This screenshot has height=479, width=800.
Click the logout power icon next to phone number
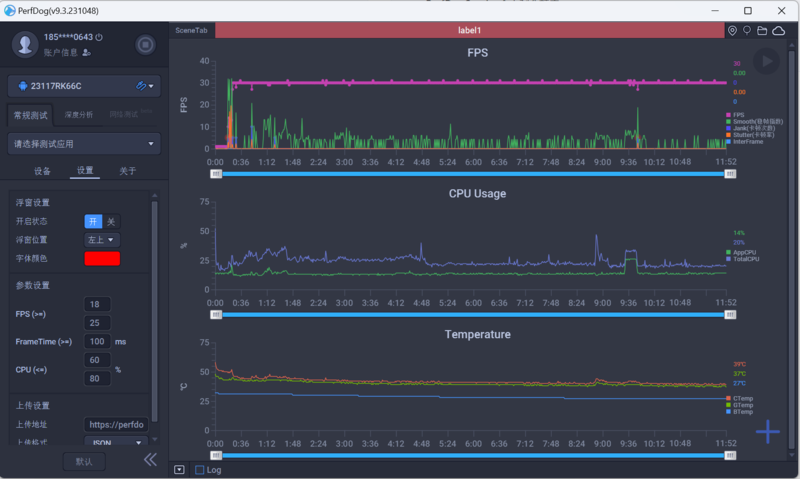click(98, 37)
